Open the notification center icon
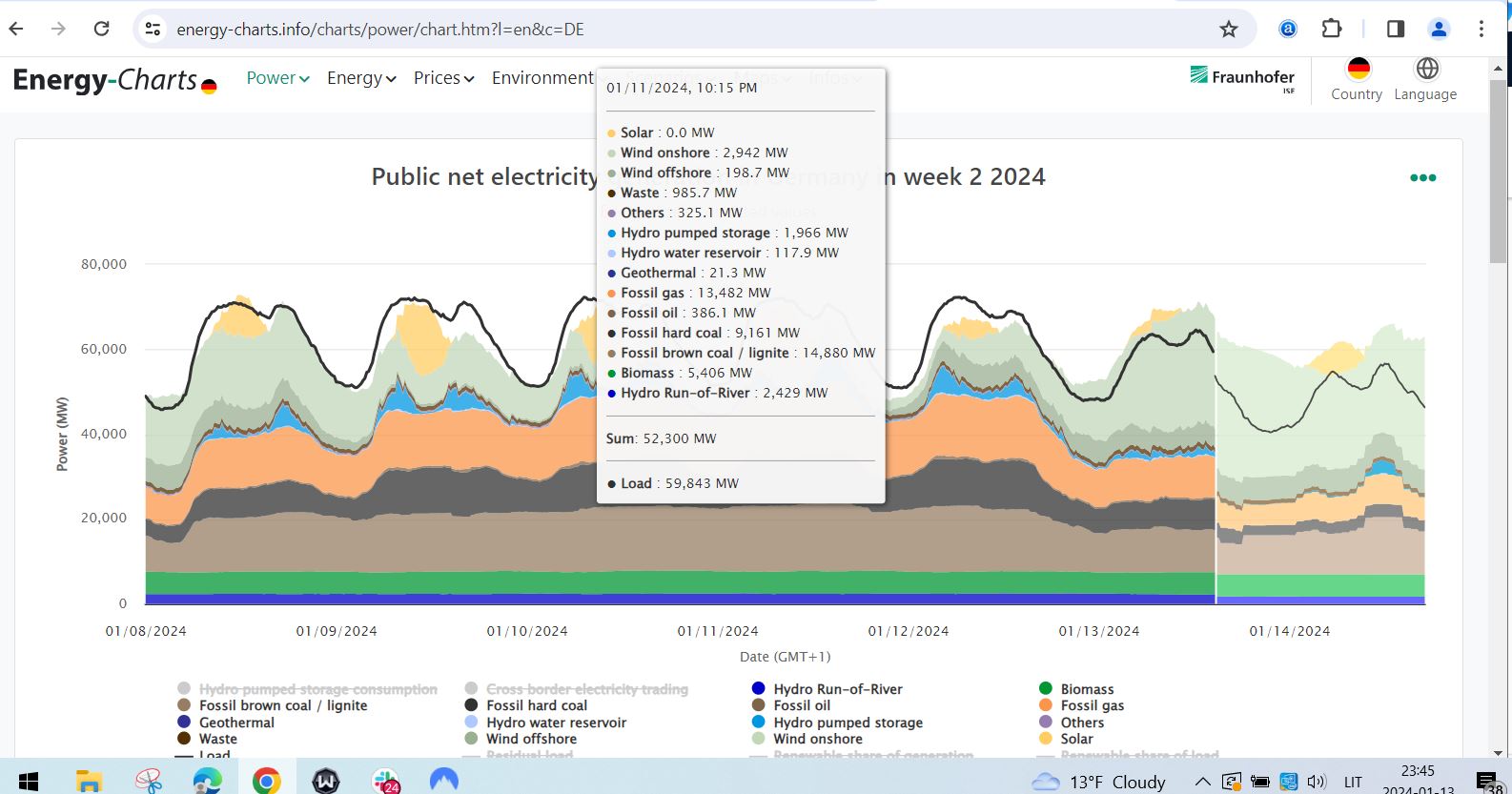 pyautogui.click(x=1487, y=782)
